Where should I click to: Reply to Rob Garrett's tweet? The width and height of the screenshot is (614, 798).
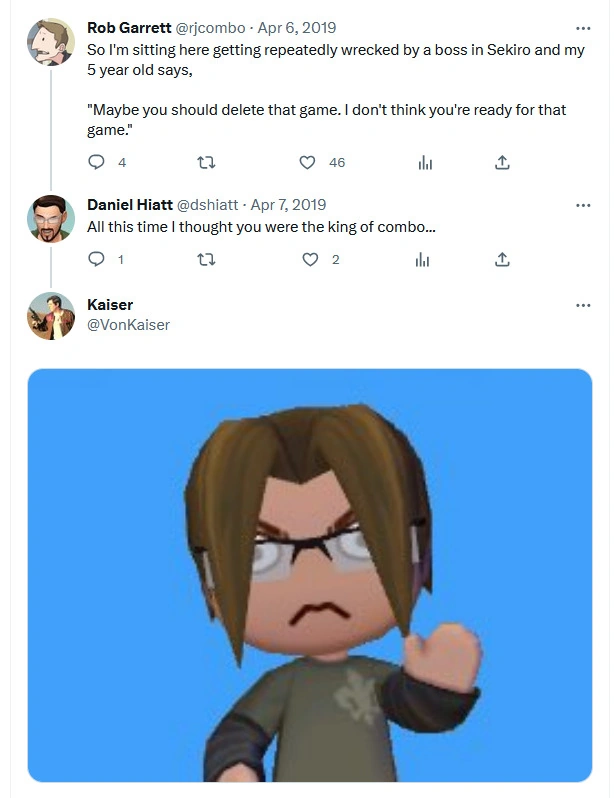97,162
